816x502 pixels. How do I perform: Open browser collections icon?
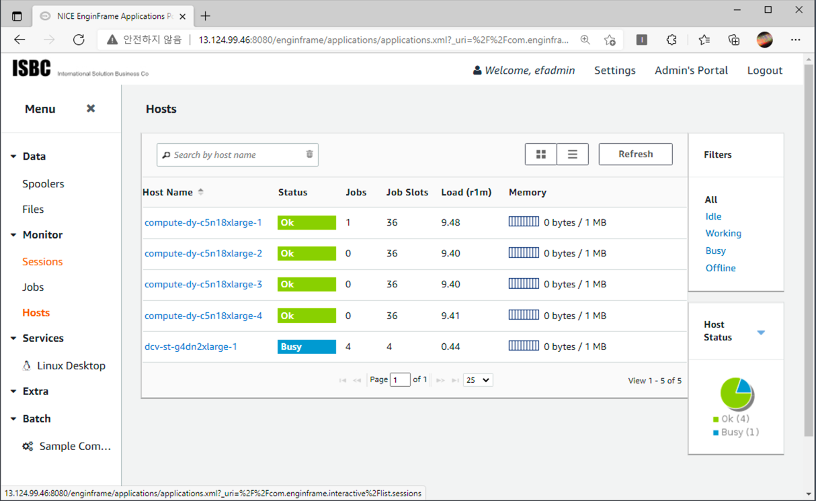[734, 40]
